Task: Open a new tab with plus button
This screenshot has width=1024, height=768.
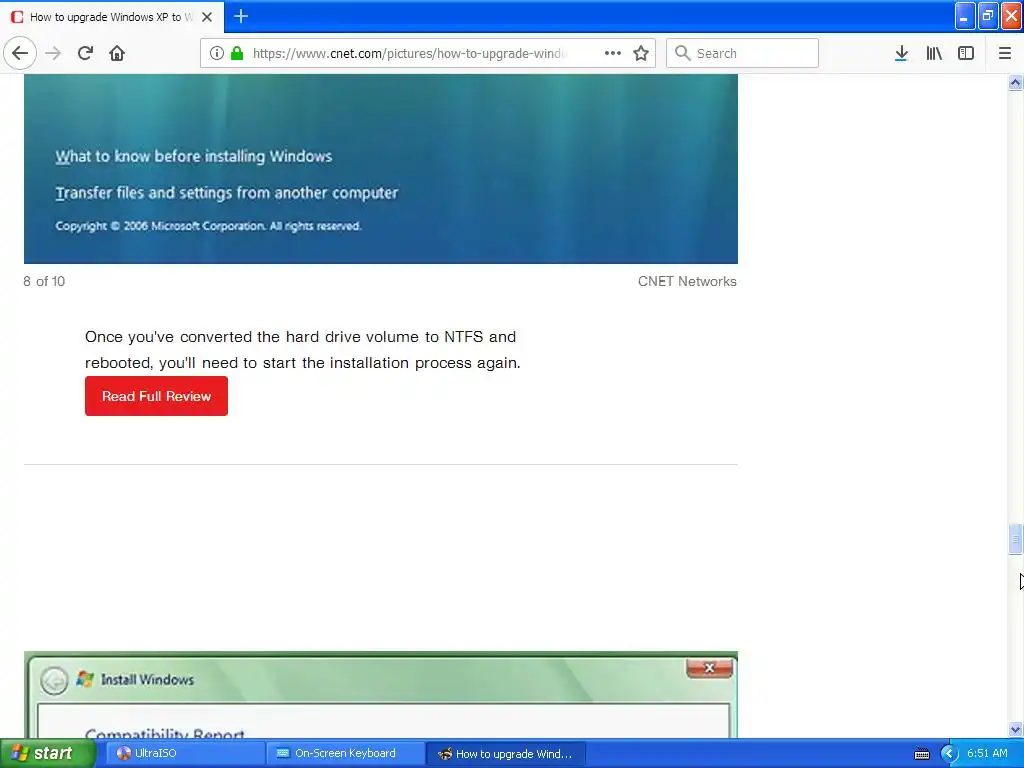Action: [241, 16]
